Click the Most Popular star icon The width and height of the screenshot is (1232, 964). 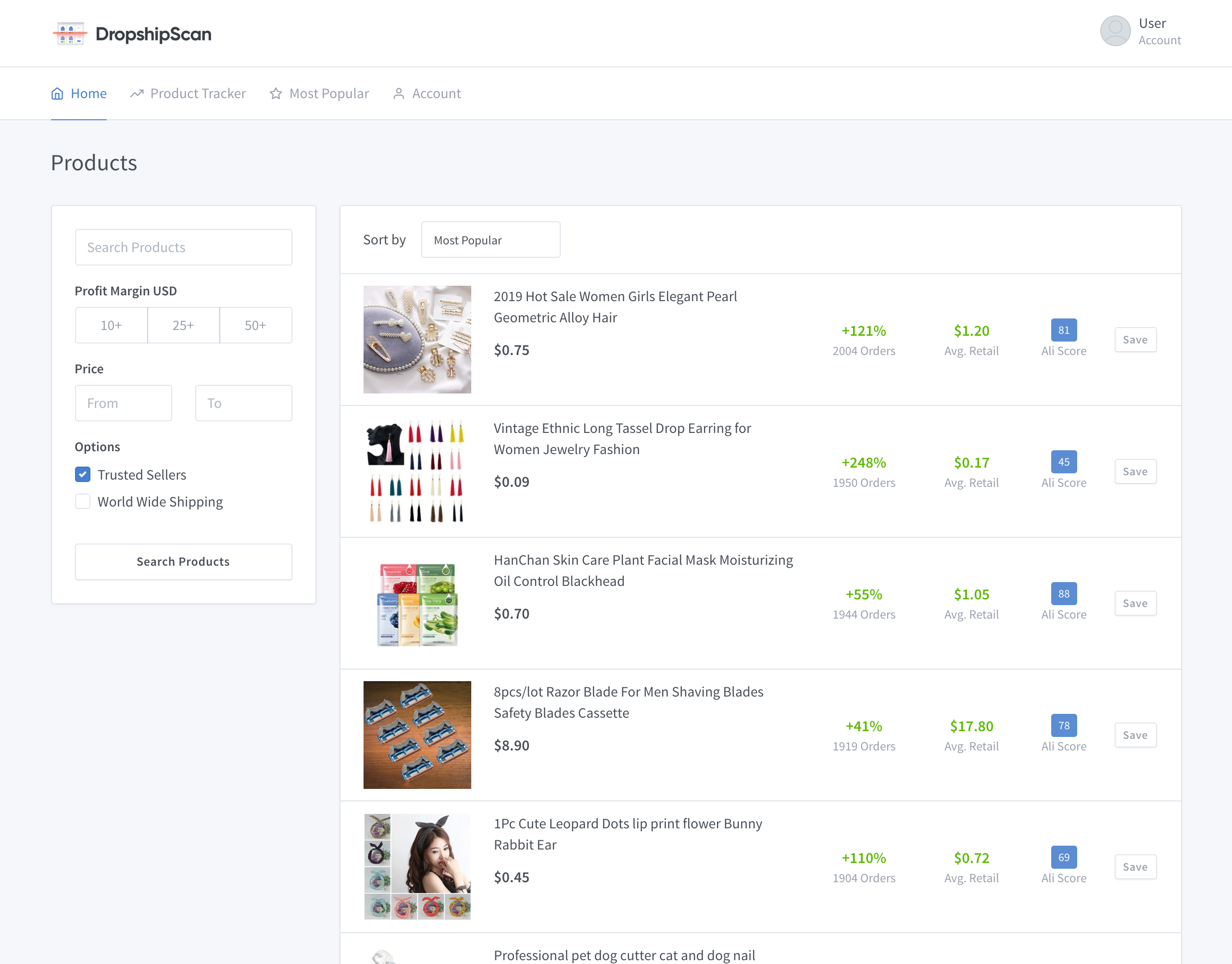coord(275,94)
